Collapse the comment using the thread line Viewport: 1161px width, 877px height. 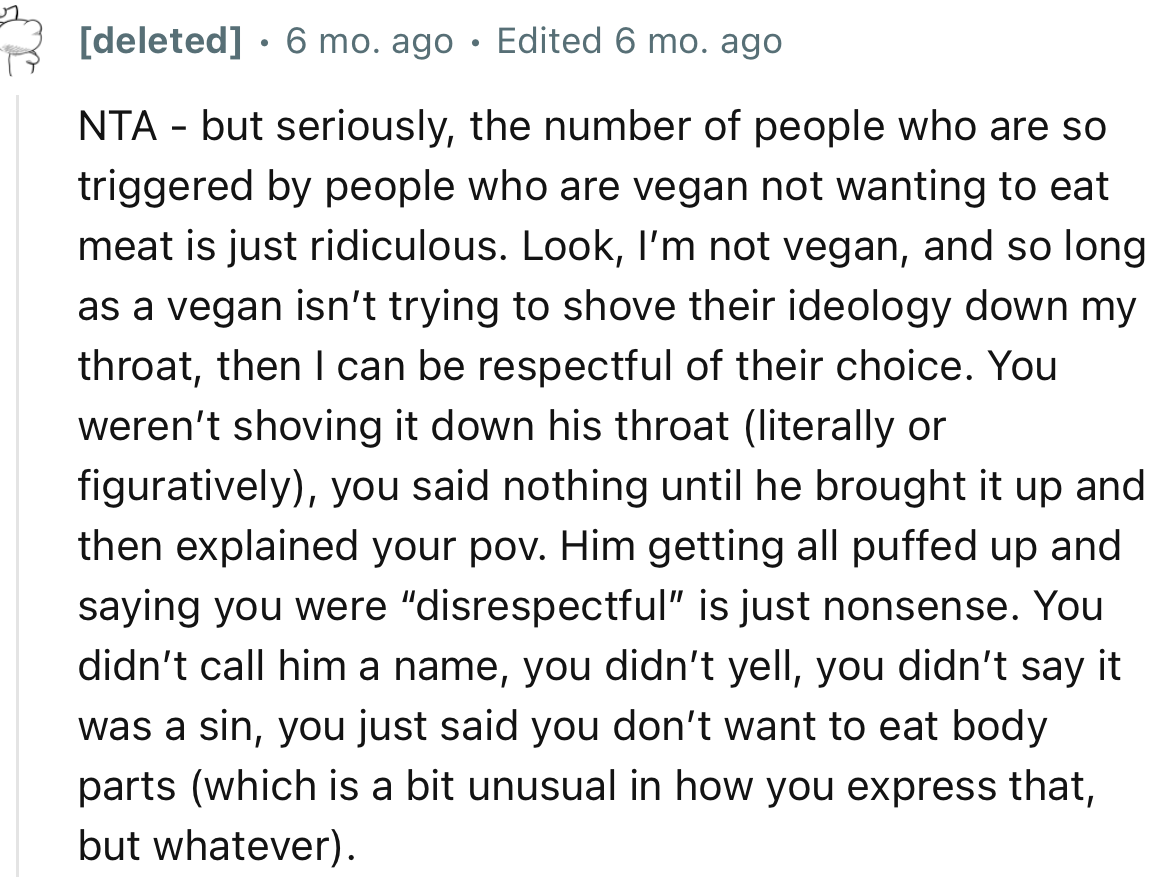17,480
